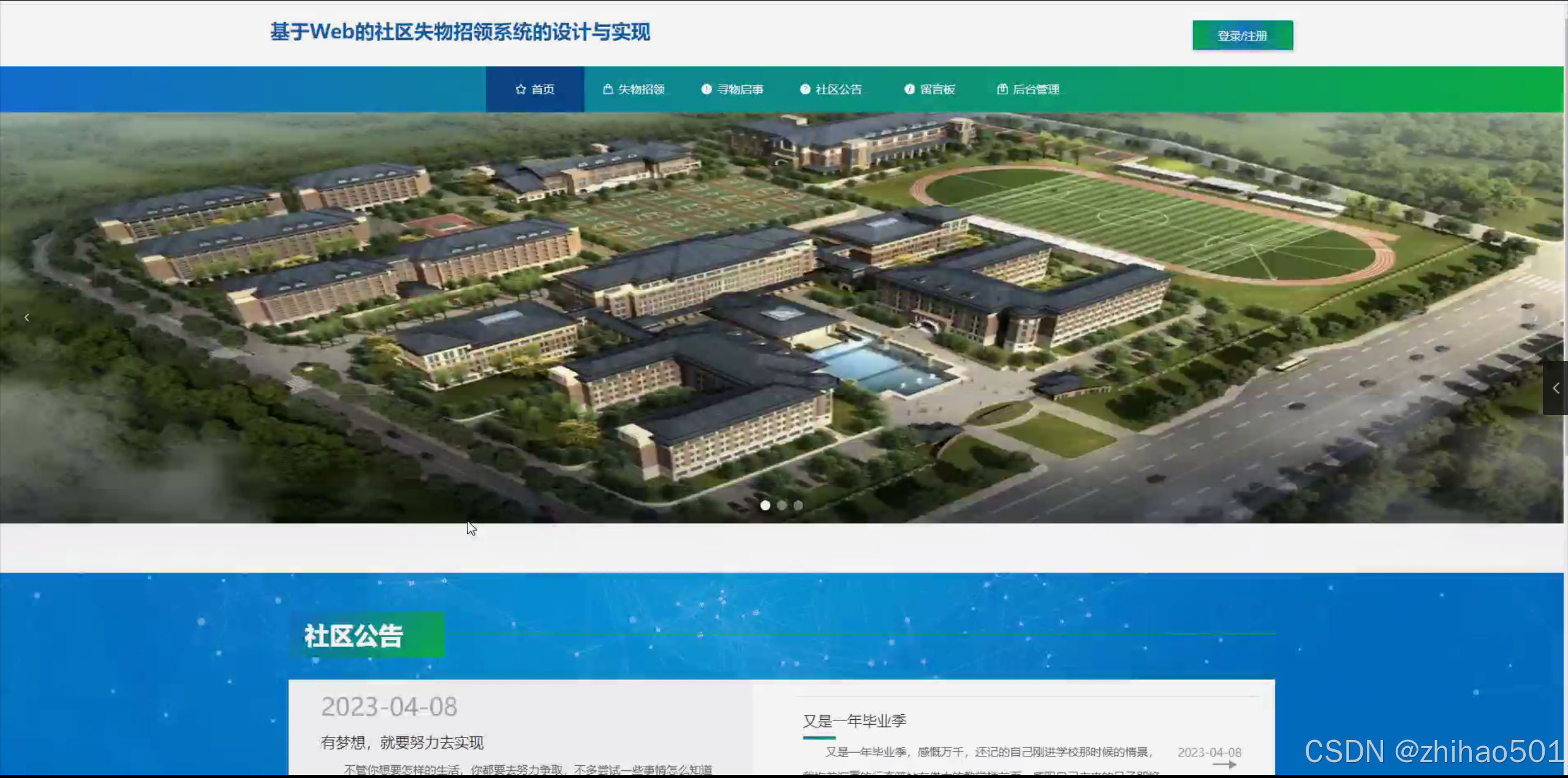Open the 有梦想，就要努力去实现 announcement
Image resolution: width=1568 pixels, height=778 pixels.
[402, 743]
